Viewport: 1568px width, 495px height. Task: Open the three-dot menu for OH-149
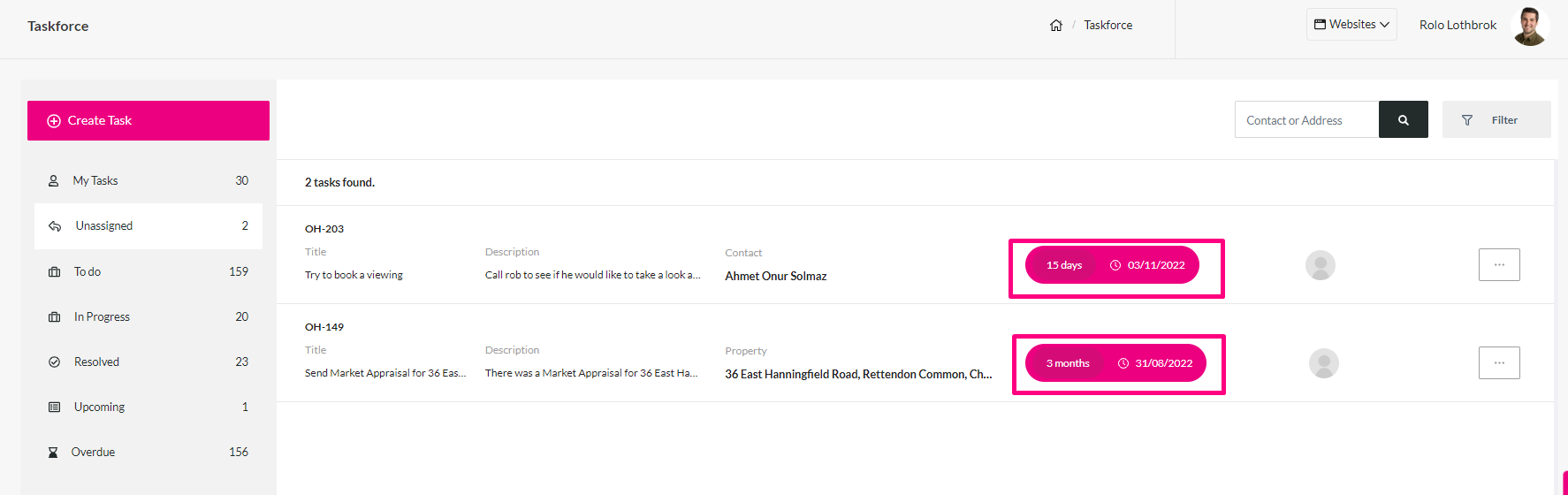point(1499,362)
